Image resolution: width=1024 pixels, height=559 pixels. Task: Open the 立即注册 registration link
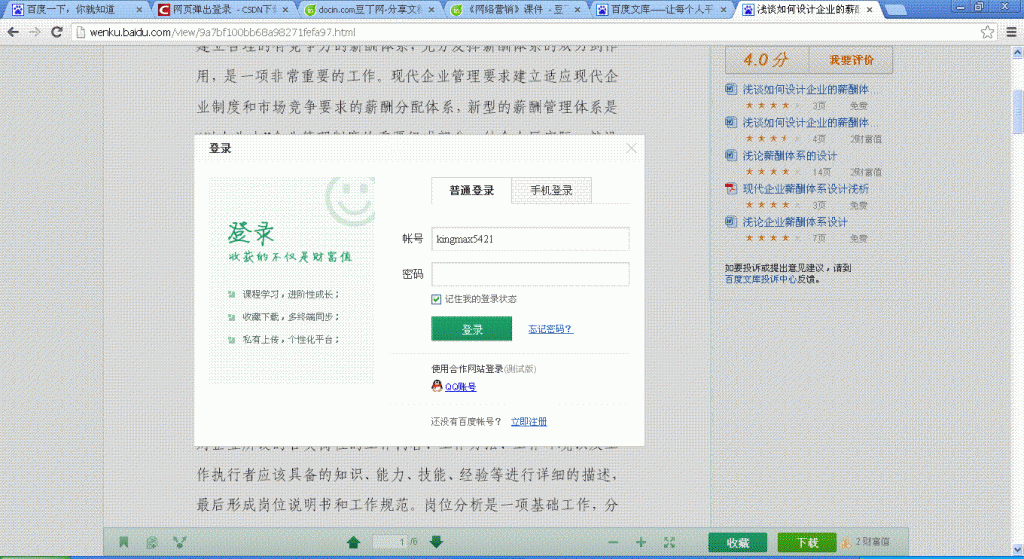click(x=529, y=422)
